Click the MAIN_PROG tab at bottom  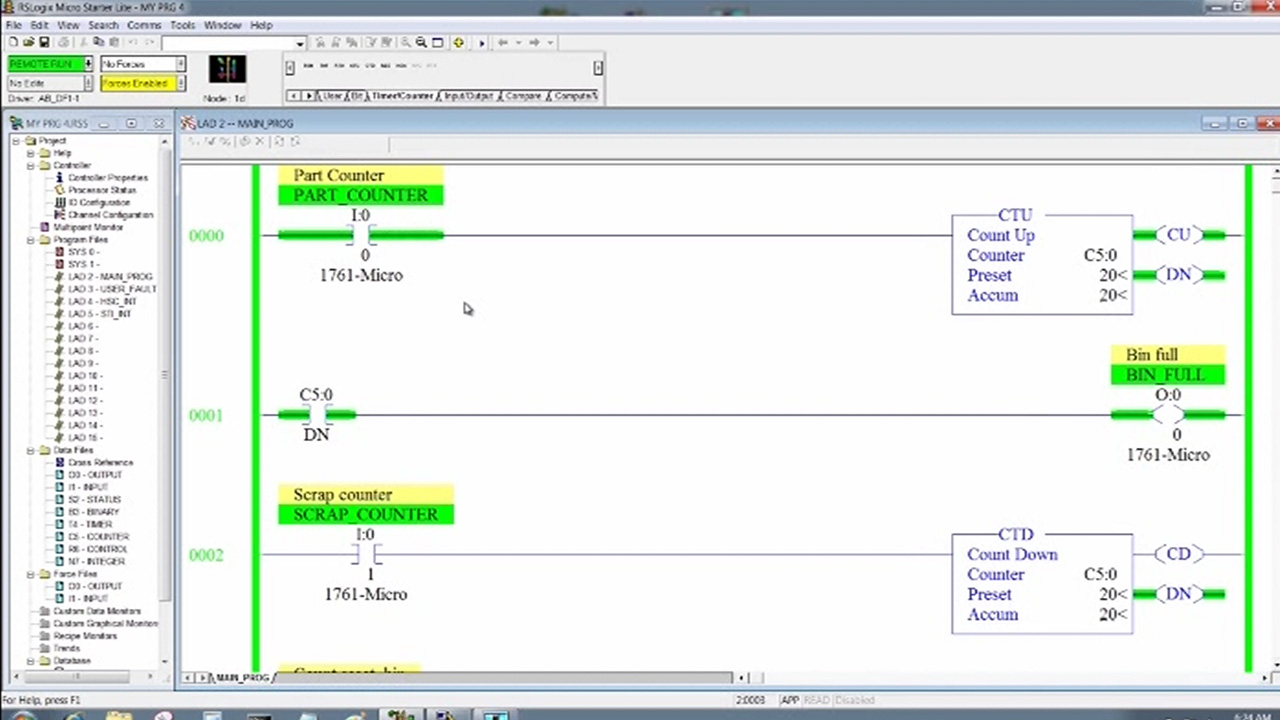(242, 678)
